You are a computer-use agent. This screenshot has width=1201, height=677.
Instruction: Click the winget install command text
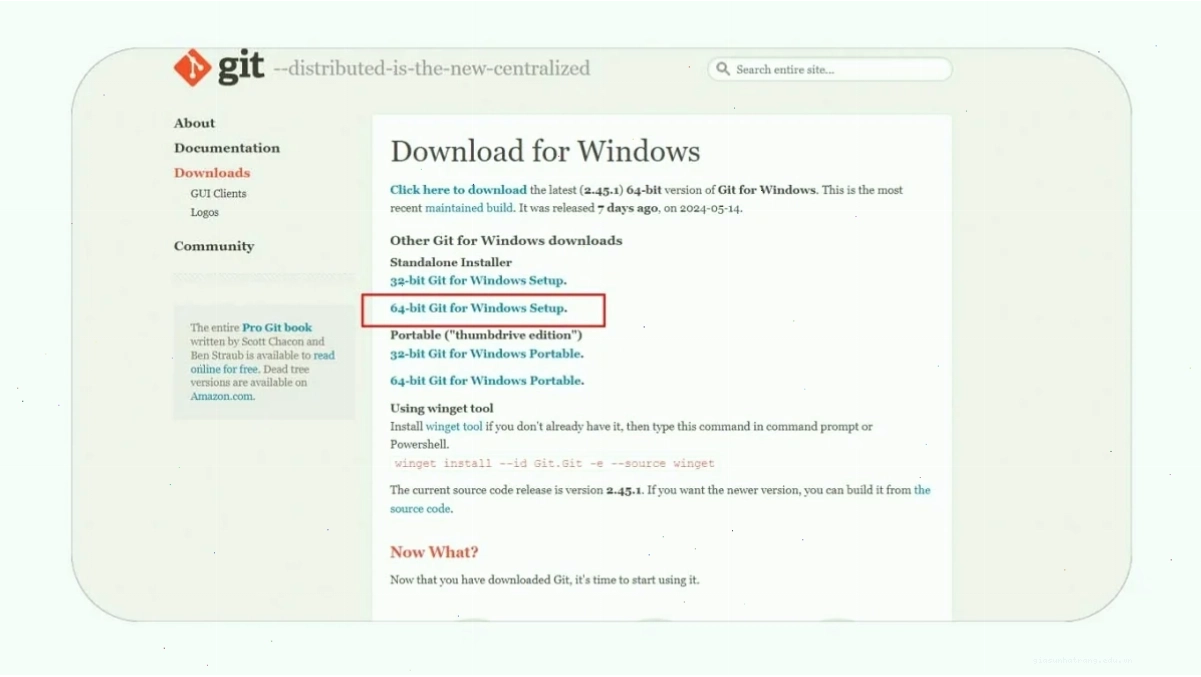point(555,464)
